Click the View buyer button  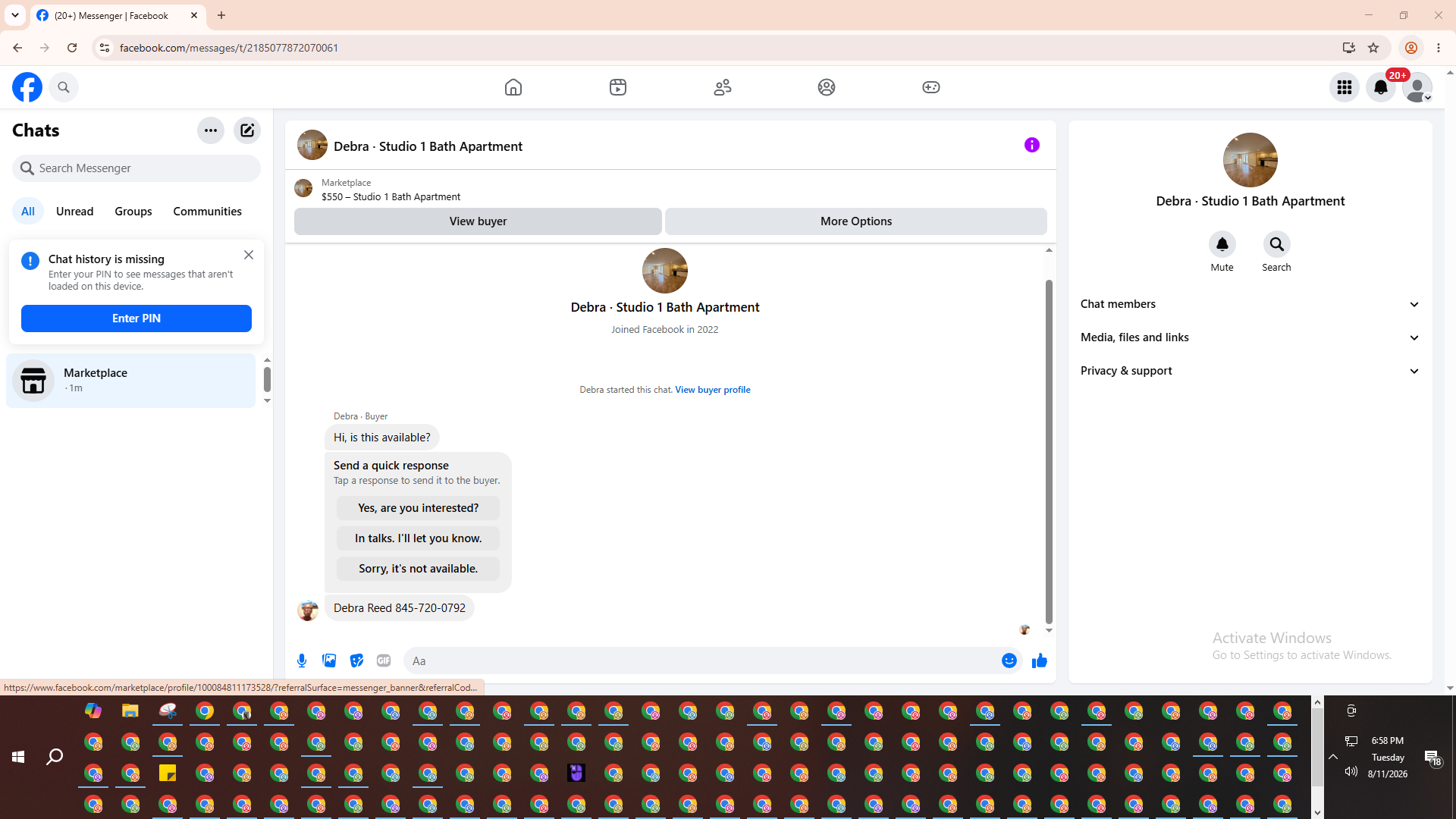pos(478,221)
